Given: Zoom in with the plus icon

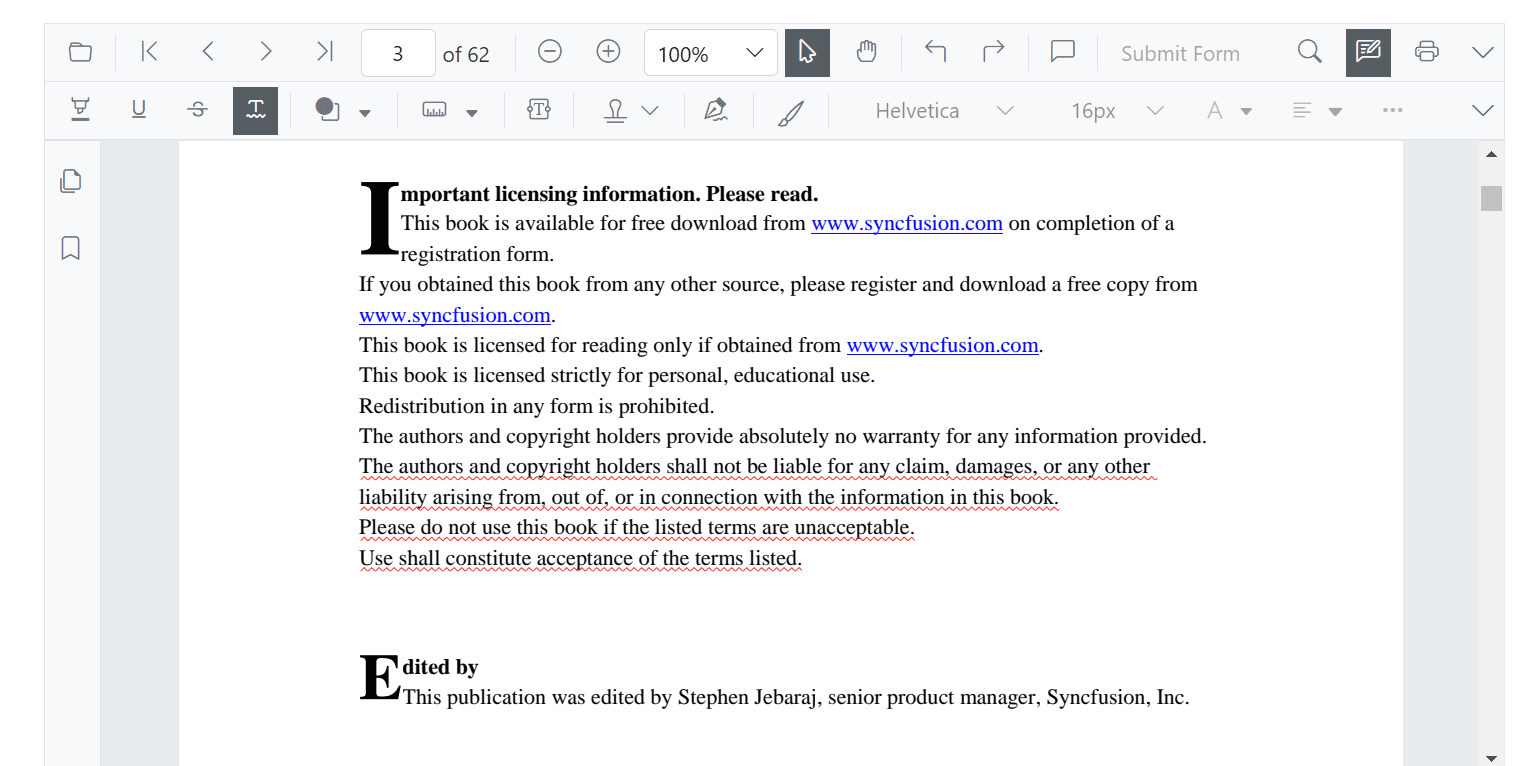Looking at the screenshot, I should (x=608, y=53).
